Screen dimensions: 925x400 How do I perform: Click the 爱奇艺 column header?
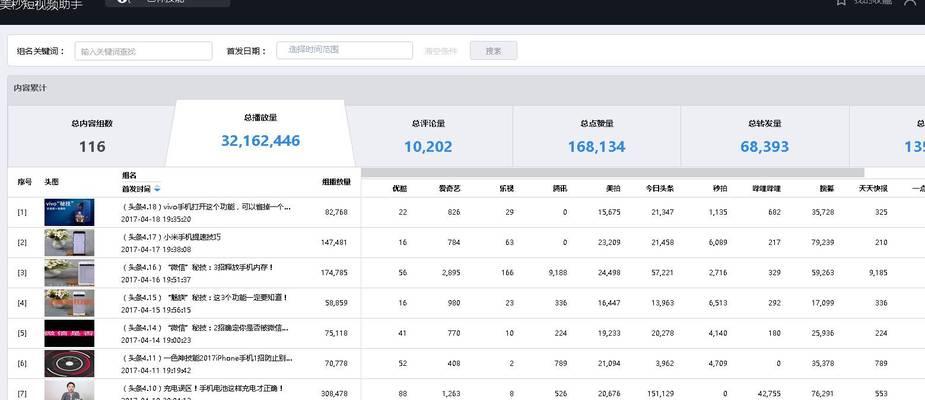pos(449,189)
